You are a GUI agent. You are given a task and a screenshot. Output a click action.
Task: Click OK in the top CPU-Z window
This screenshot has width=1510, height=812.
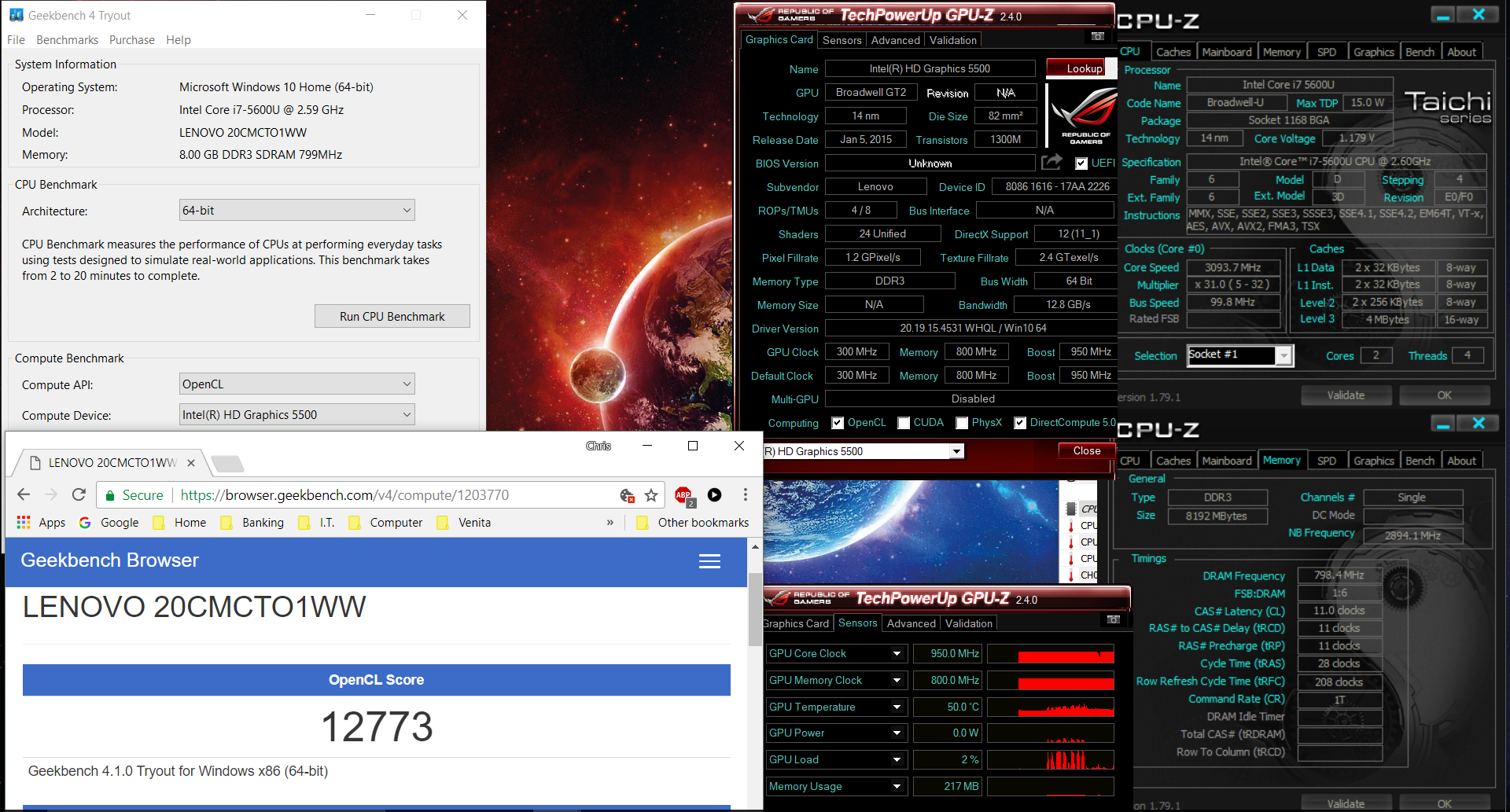click(1445, 395)
